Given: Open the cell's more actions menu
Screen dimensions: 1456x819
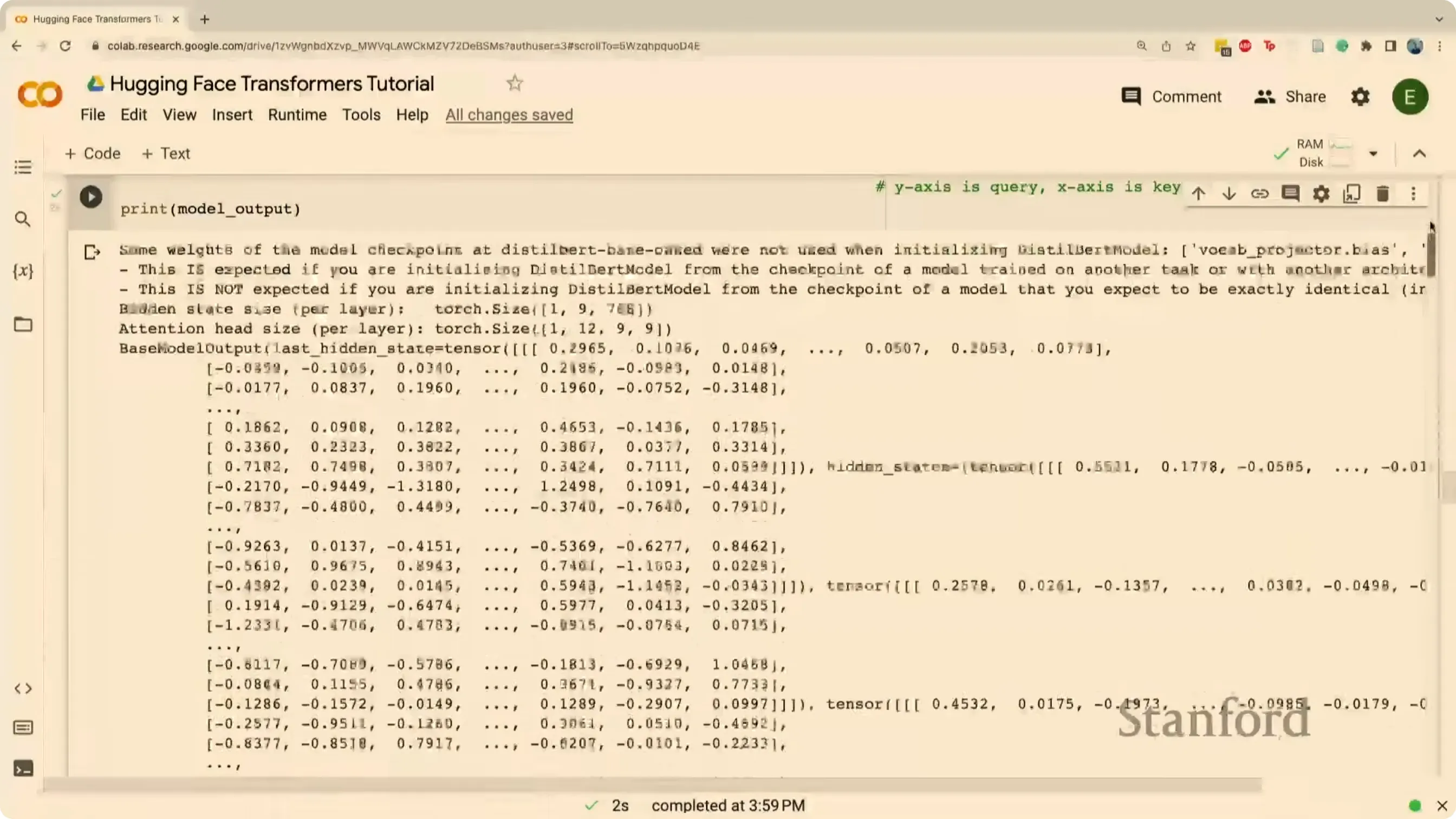Looking at the screenshot, I should tap(1413, 194).
